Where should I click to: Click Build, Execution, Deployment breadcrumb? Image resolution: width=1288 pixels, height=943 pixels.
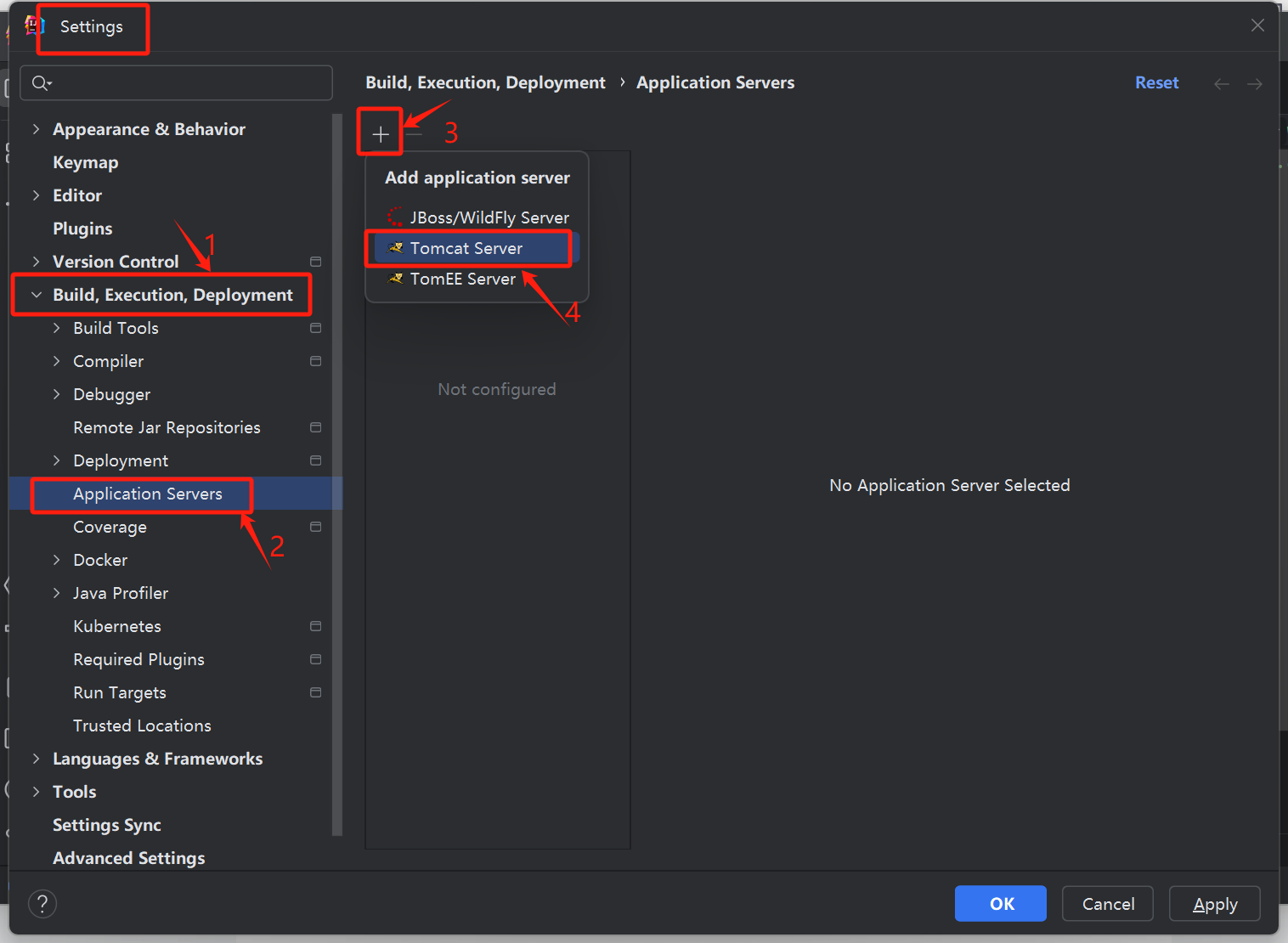pyautogui.click(x=485, y=82)
